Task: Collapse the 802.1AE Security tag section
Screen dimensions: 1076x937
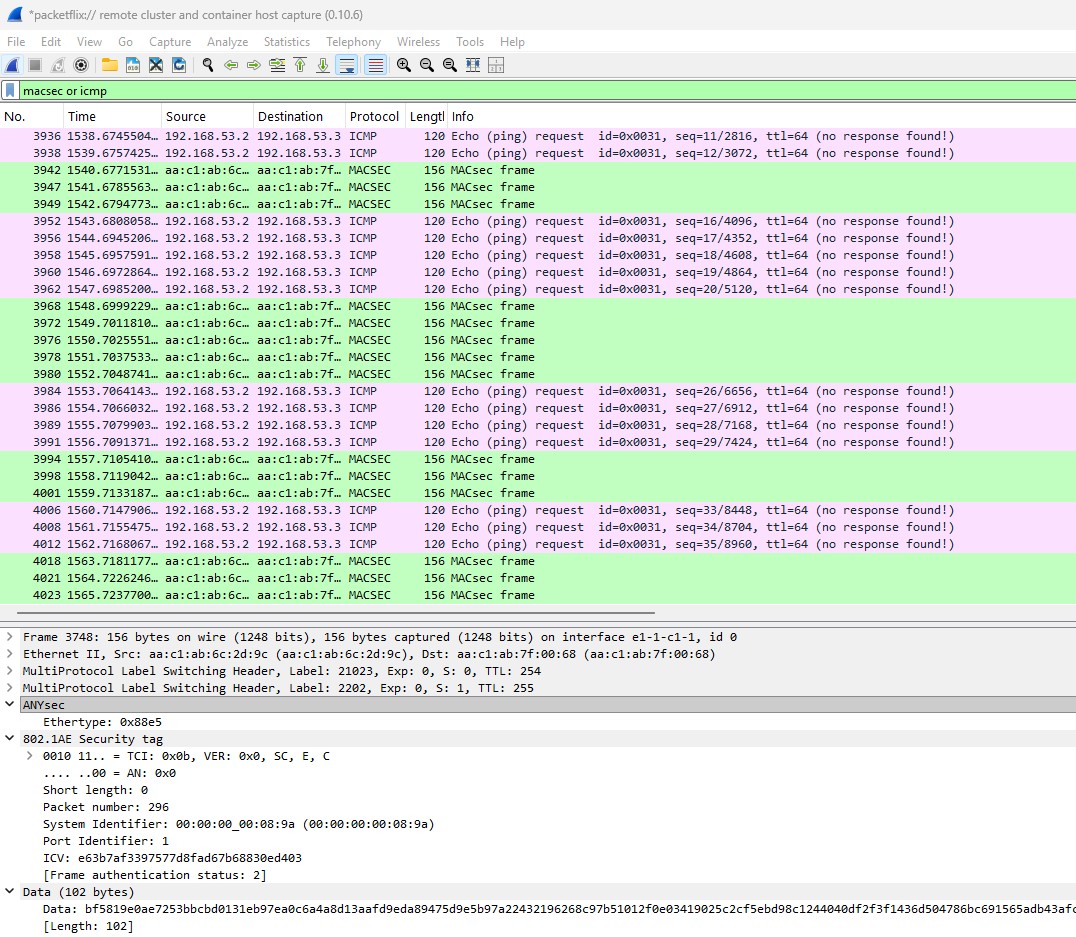Action: [x=10, y=739]
